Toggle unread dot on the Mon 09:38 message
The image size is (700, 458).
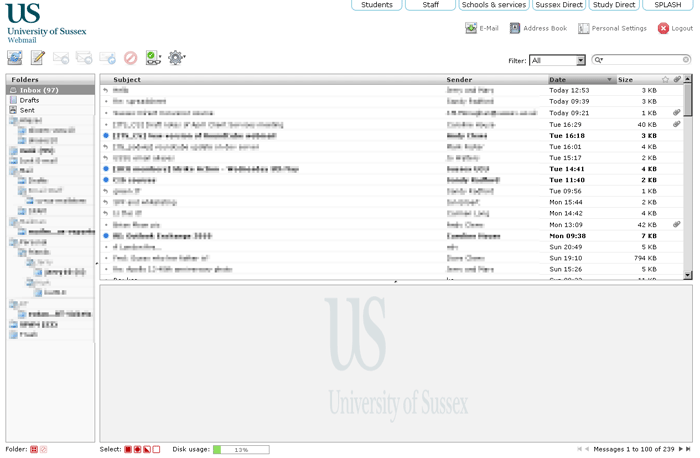pos(106,236)
